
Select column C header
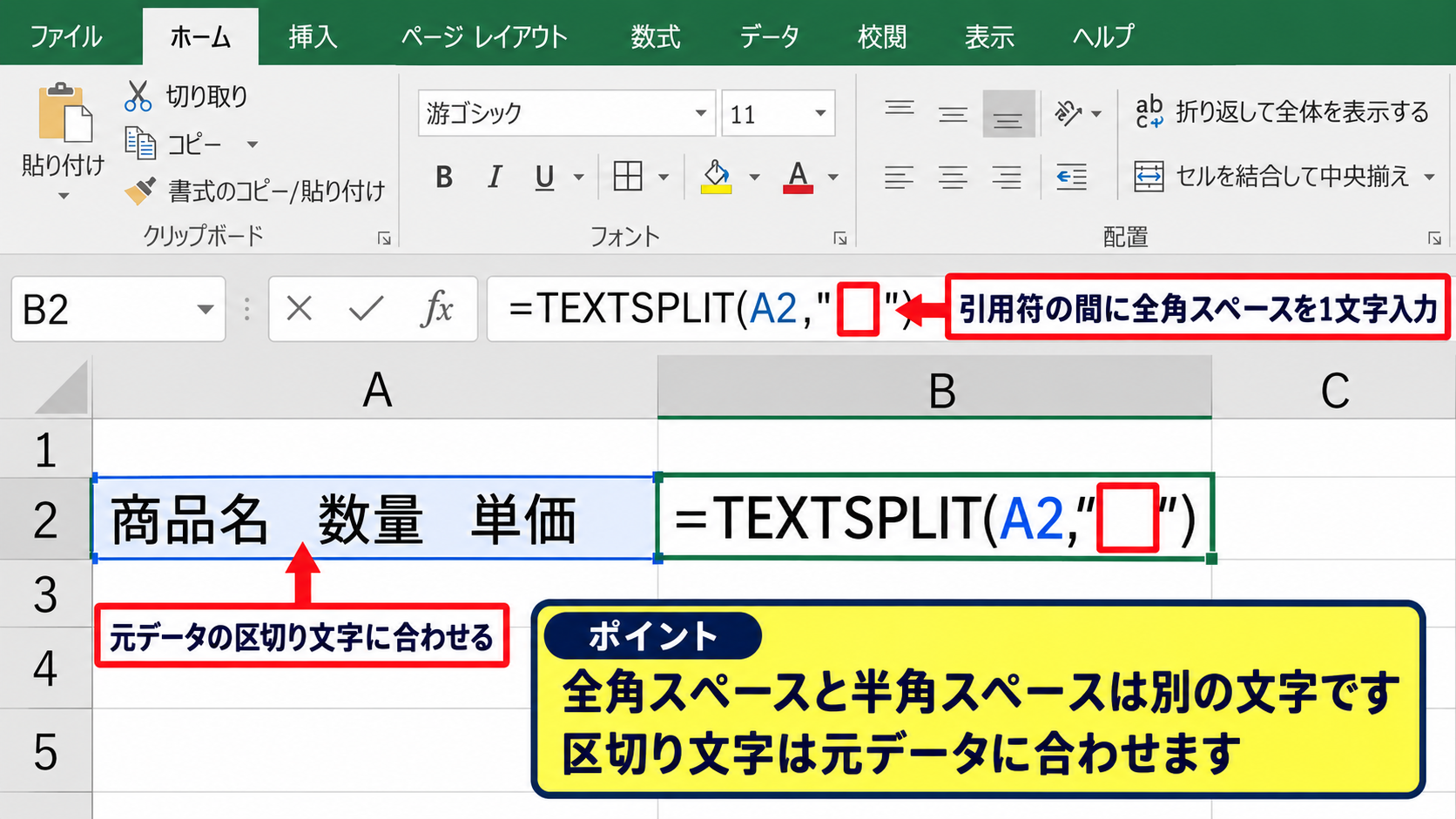[x=1334, y=389]
